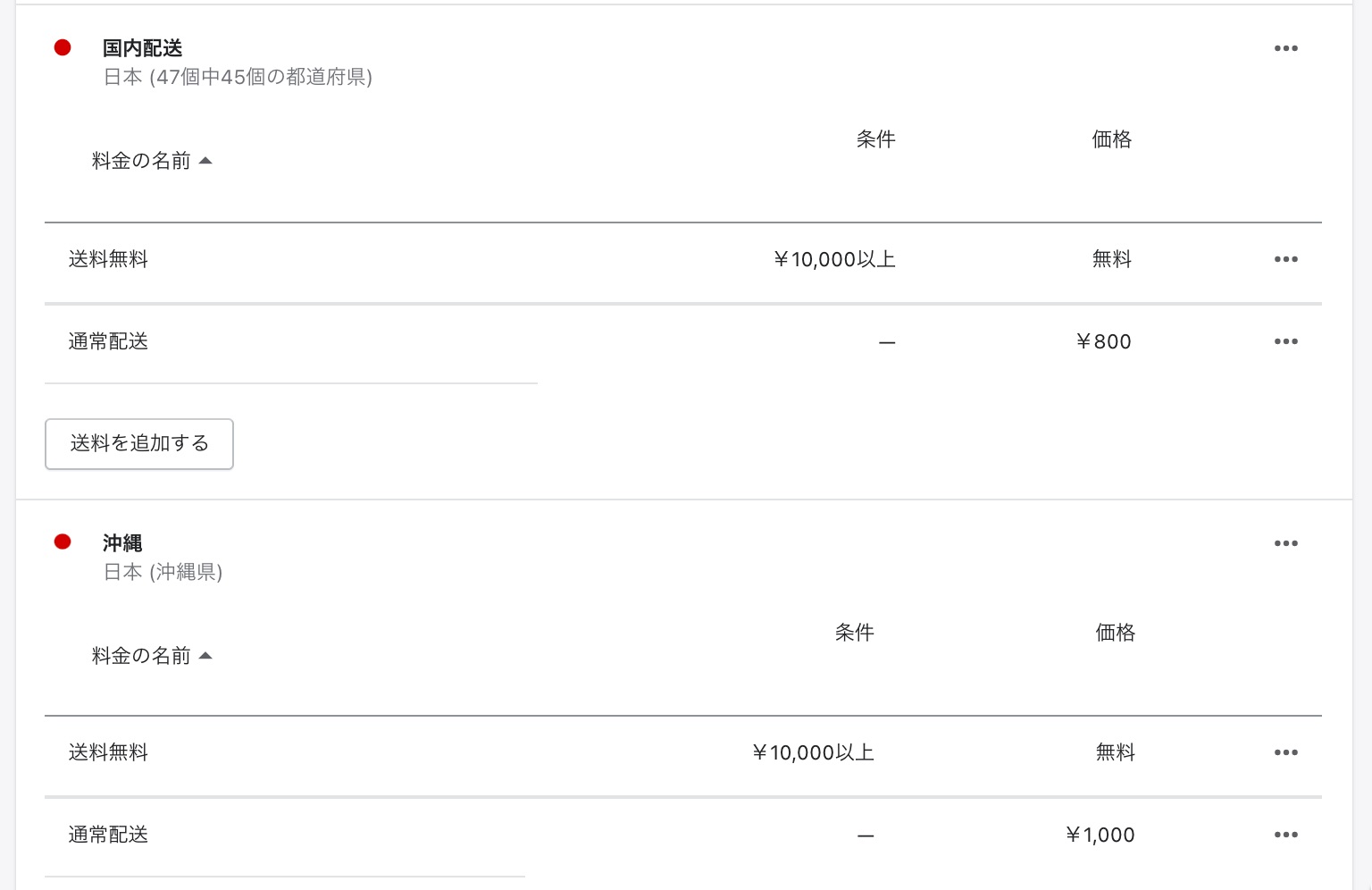Open options menu for the ¥800 通常配送 rate
Image resolution: width=1372 pixels, height=890 pixels.
pos(1286,341)
